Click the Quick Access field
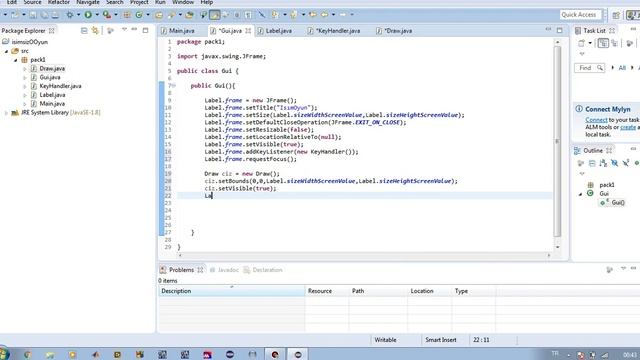This screenshot has height=360, width=640. (x=580, y=15)
